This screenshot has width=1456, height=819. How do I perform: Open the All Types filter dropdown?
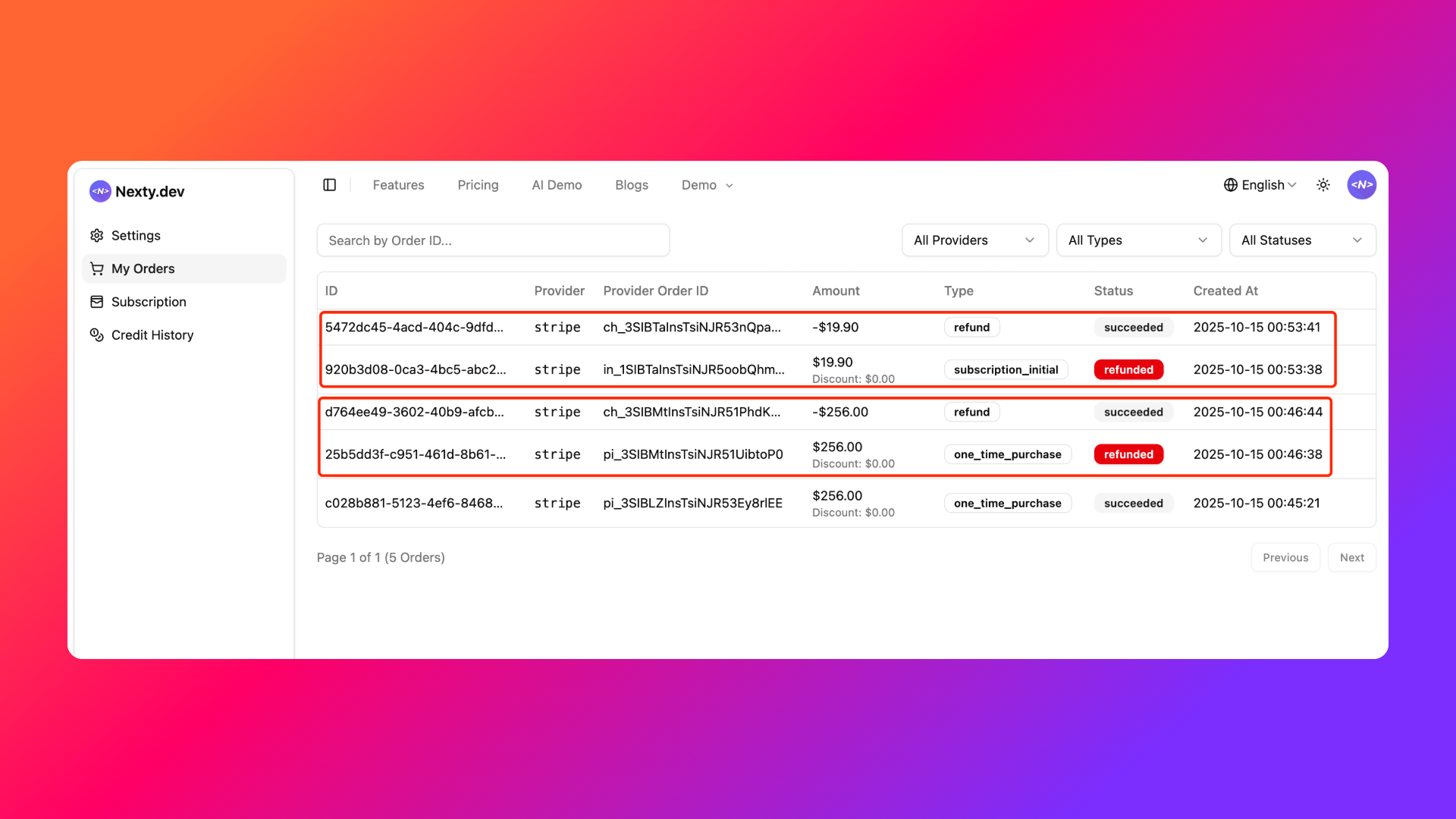pyautogui.click(x=1137, y=240)
